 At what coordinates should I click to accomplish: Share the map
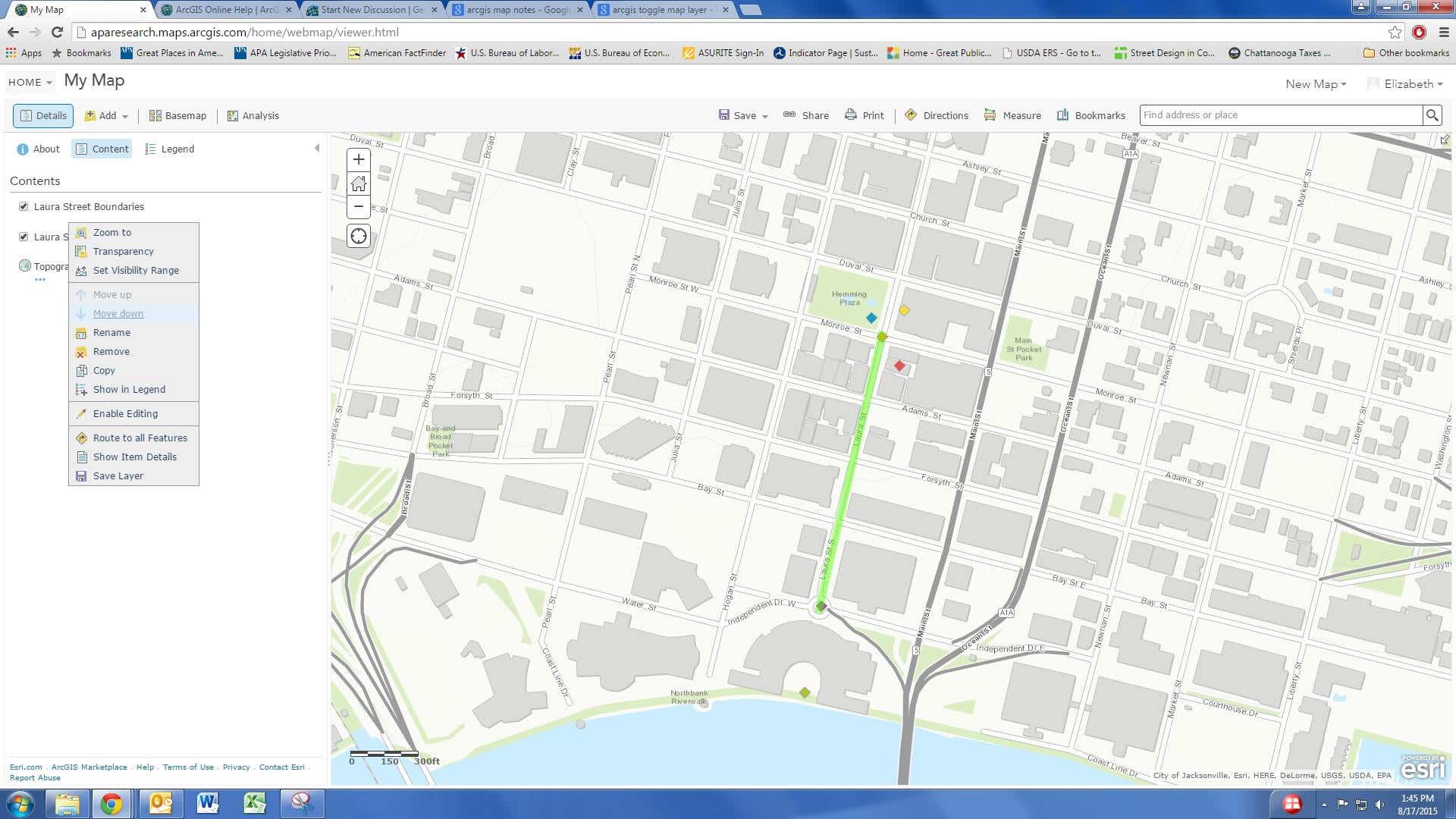pyautogui.click(x=806, y=115)
